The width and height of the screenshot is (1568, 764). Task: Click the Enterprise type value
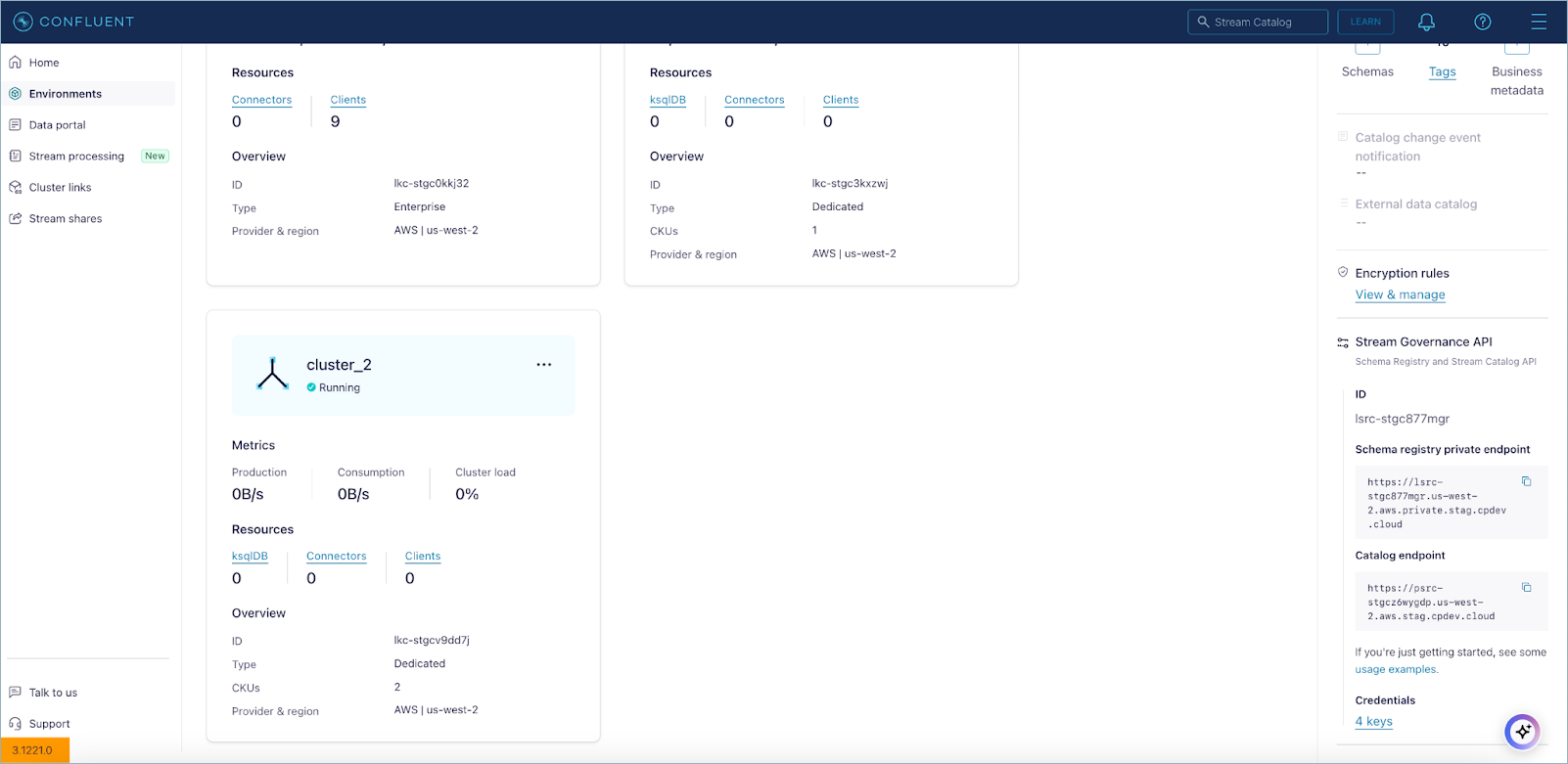(420, 207)
